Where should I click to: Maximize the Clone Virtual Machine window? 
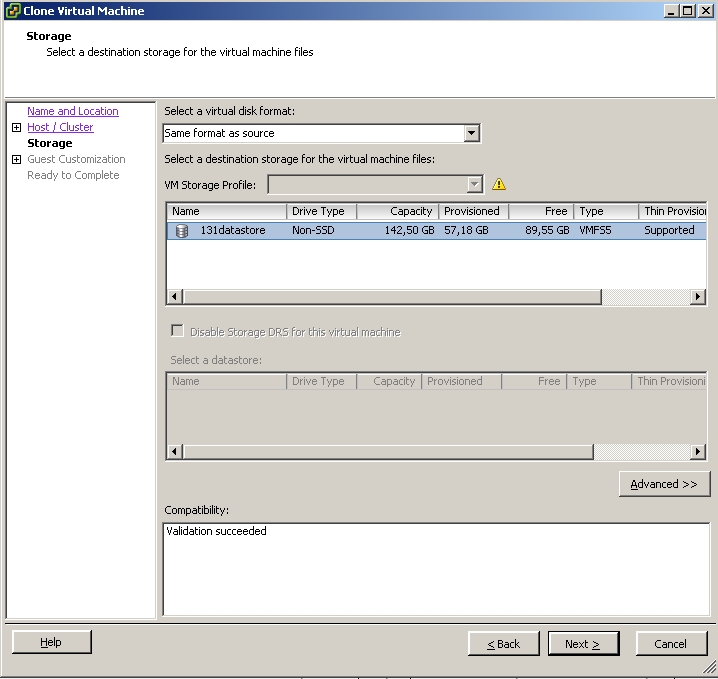tap(688, 11)
